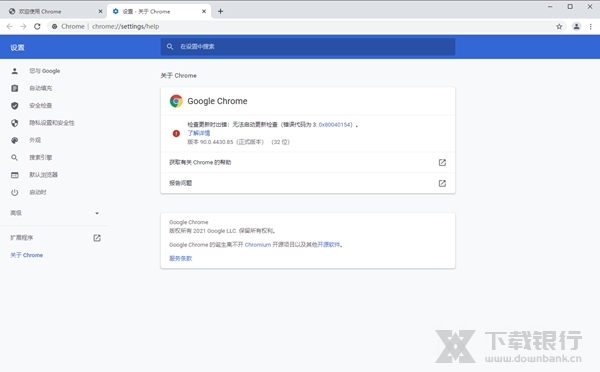Bookmark this page with the star icon

pyautogui.click(x=559, y=26)
